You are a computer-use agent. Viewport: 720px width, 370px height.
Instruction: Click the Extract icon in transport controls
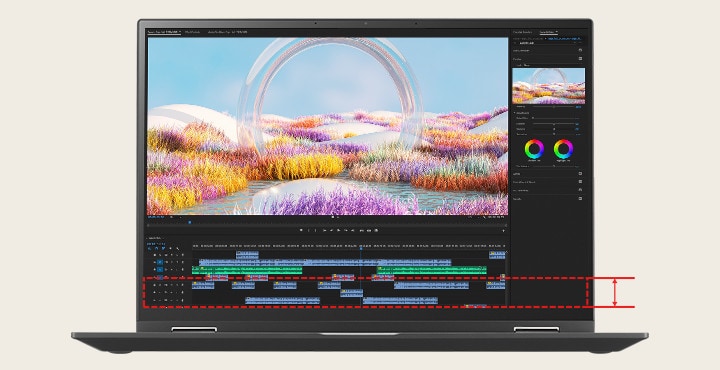coord(369,230)
